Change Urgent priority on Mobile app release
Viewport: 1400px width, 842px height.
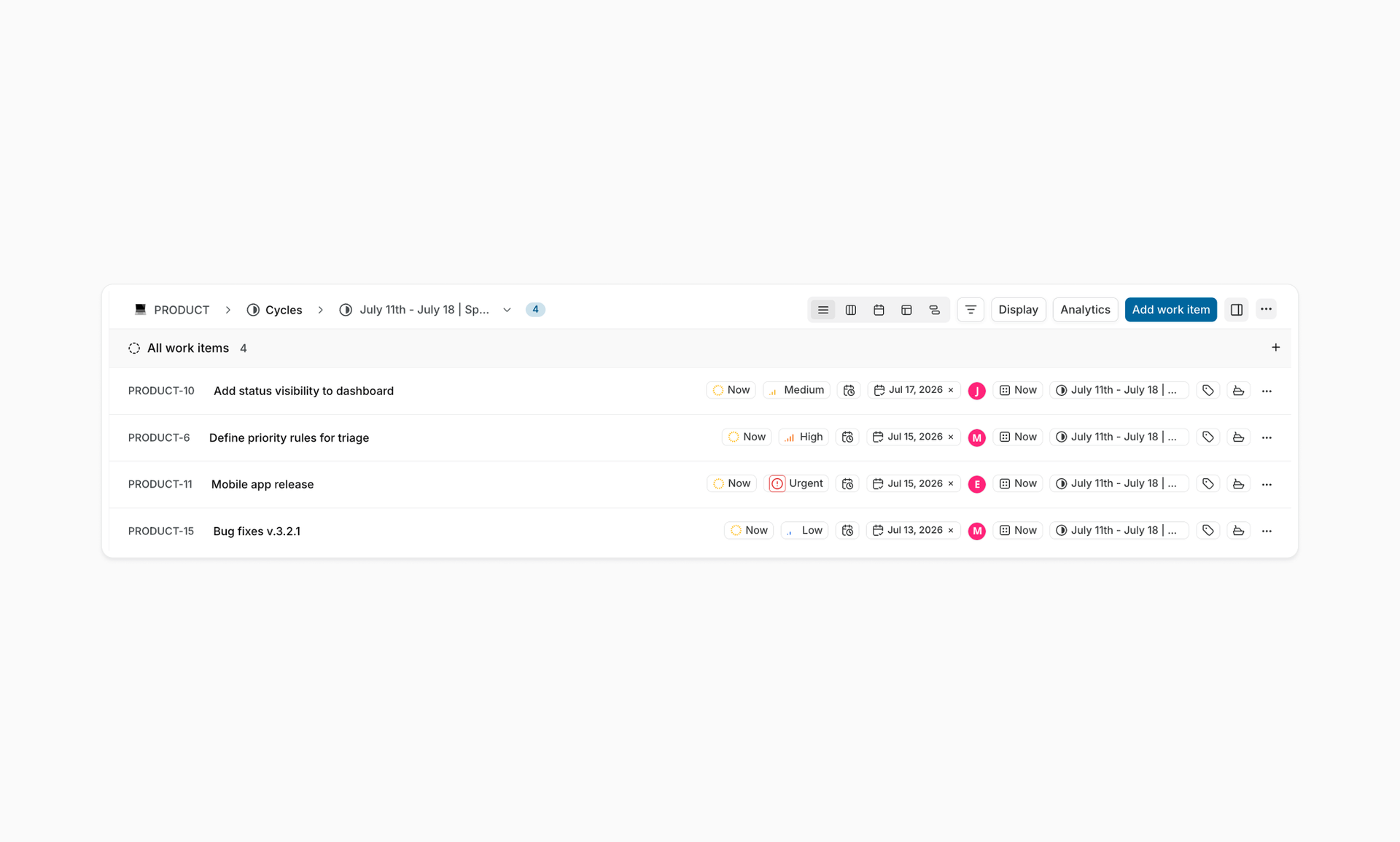pos(796,483)
